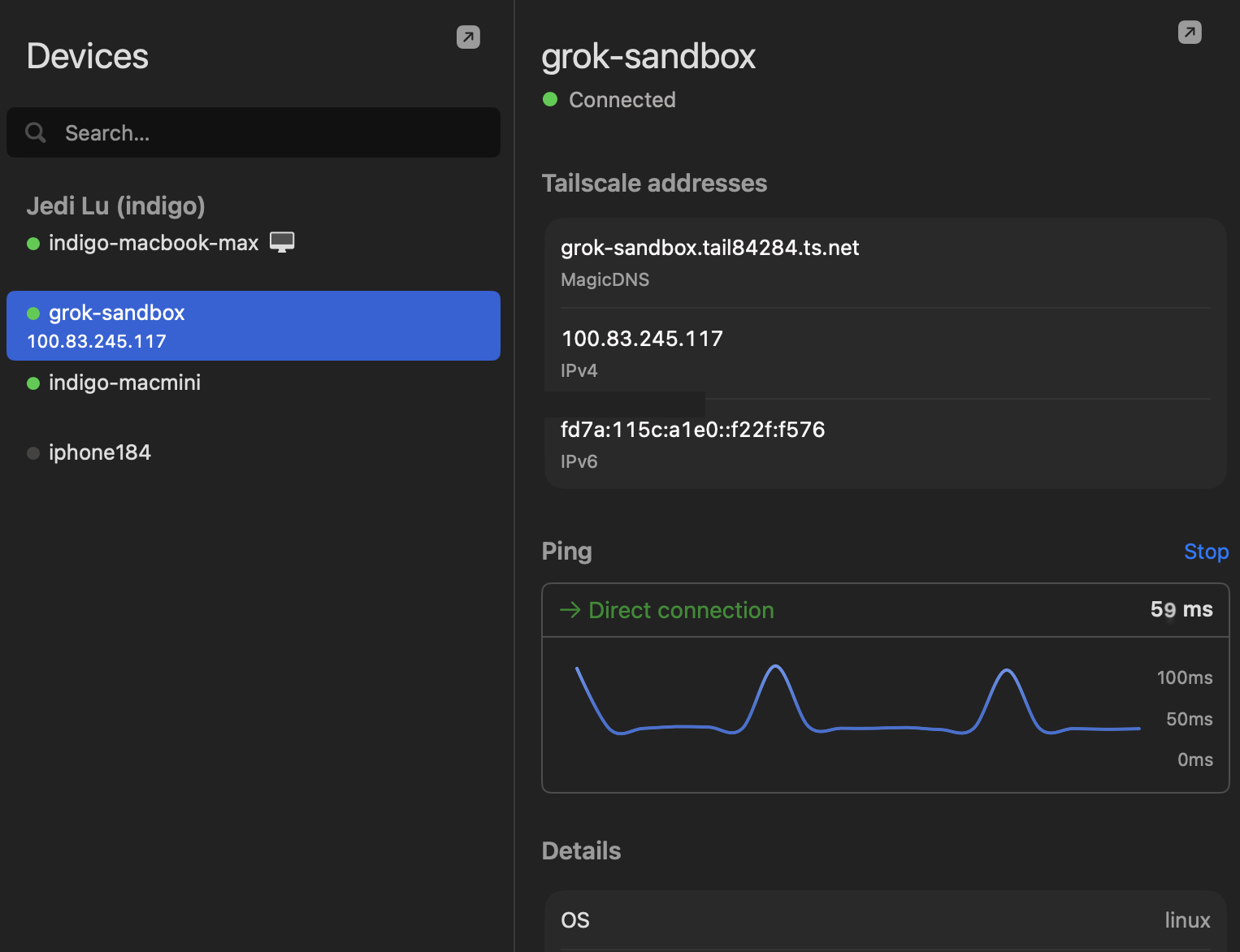Pop out the grok-sandbox detail panel

click(1190, 32)
